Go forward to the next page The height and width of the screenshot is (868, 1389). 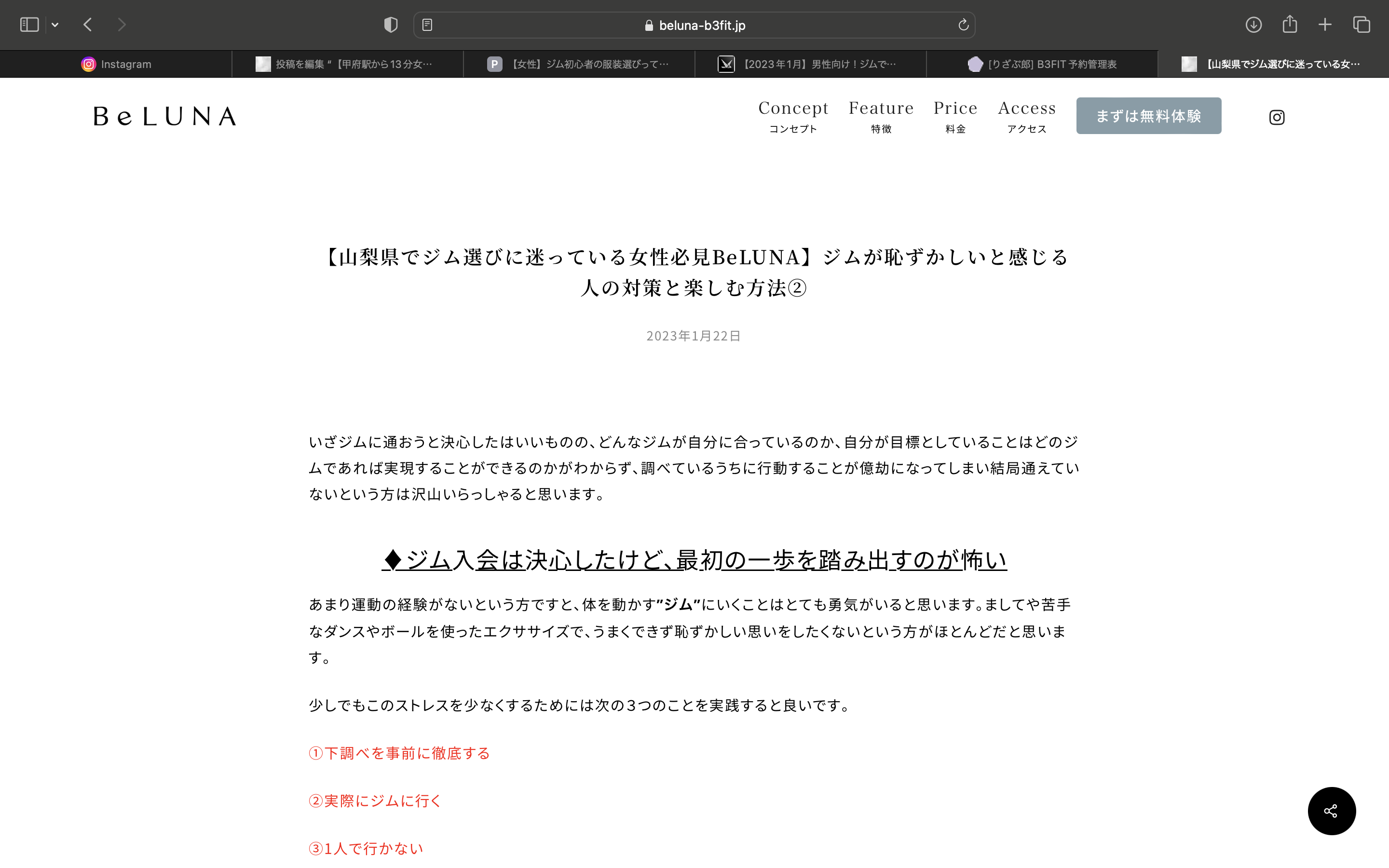121,25
